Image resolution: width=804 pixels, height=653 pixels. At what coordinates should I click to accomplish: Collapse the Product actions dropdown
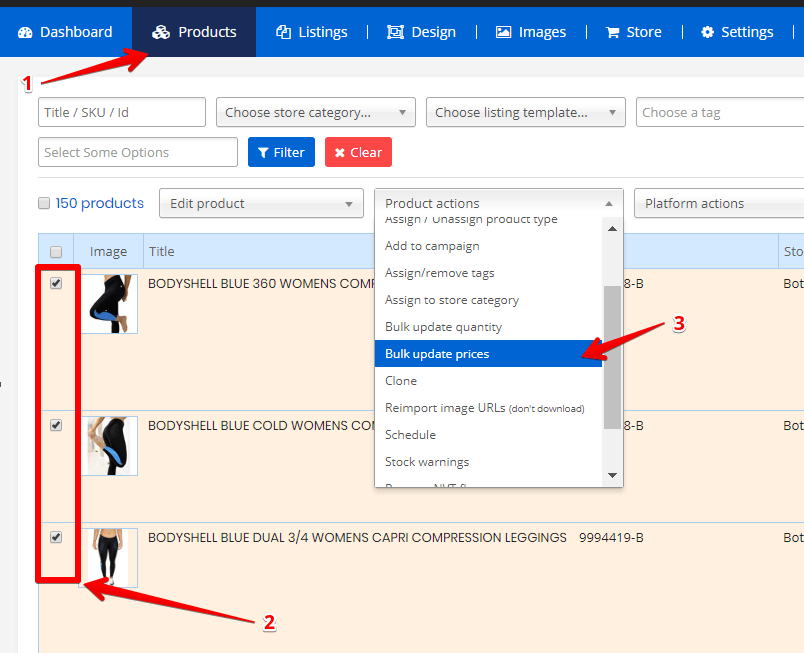coord(499,203)
